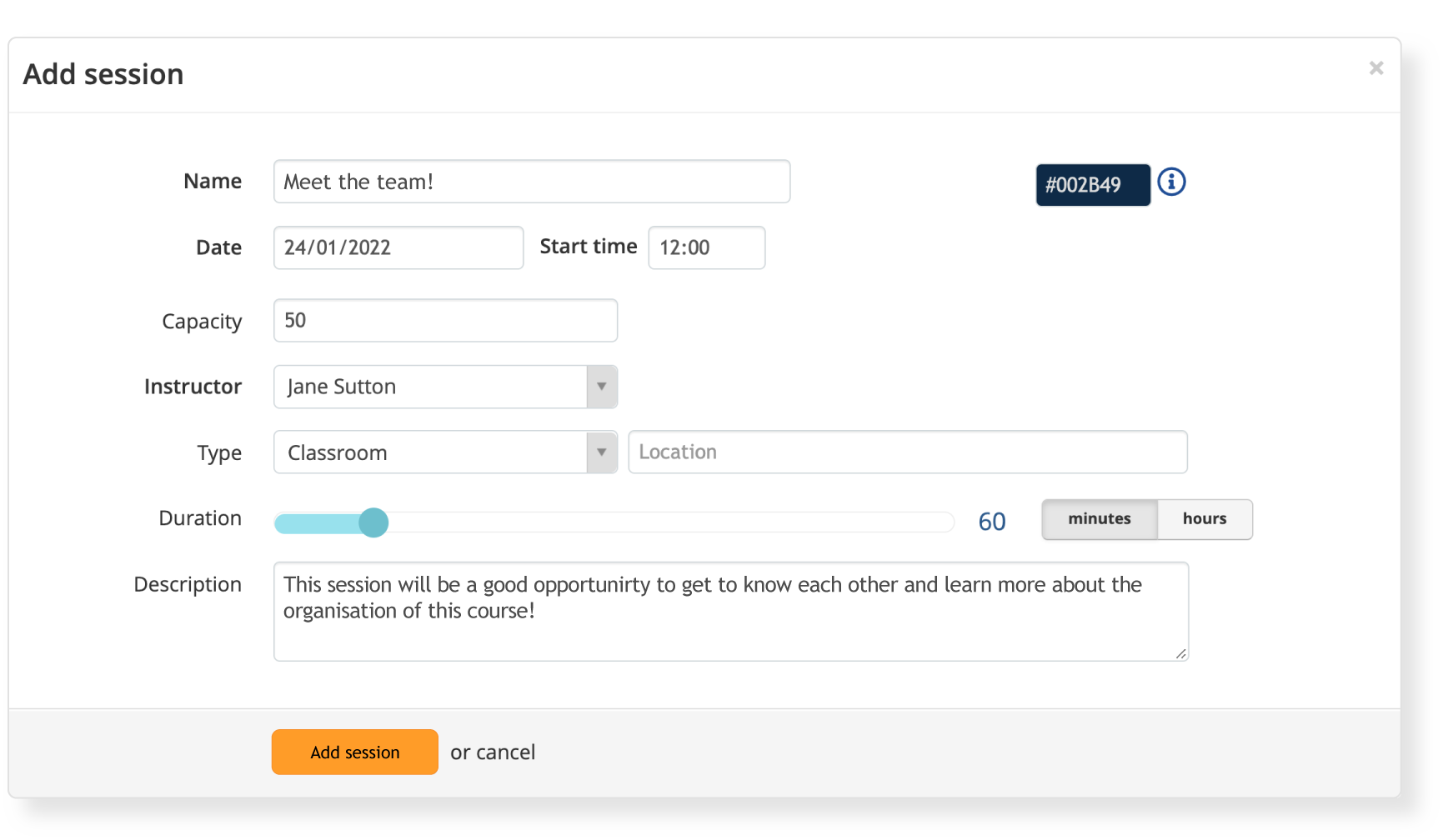Image resolution: width=1443 pixels, height=840 pixels.
Task: Click the Capacity field containing 50
Action: tap(445, 321)
